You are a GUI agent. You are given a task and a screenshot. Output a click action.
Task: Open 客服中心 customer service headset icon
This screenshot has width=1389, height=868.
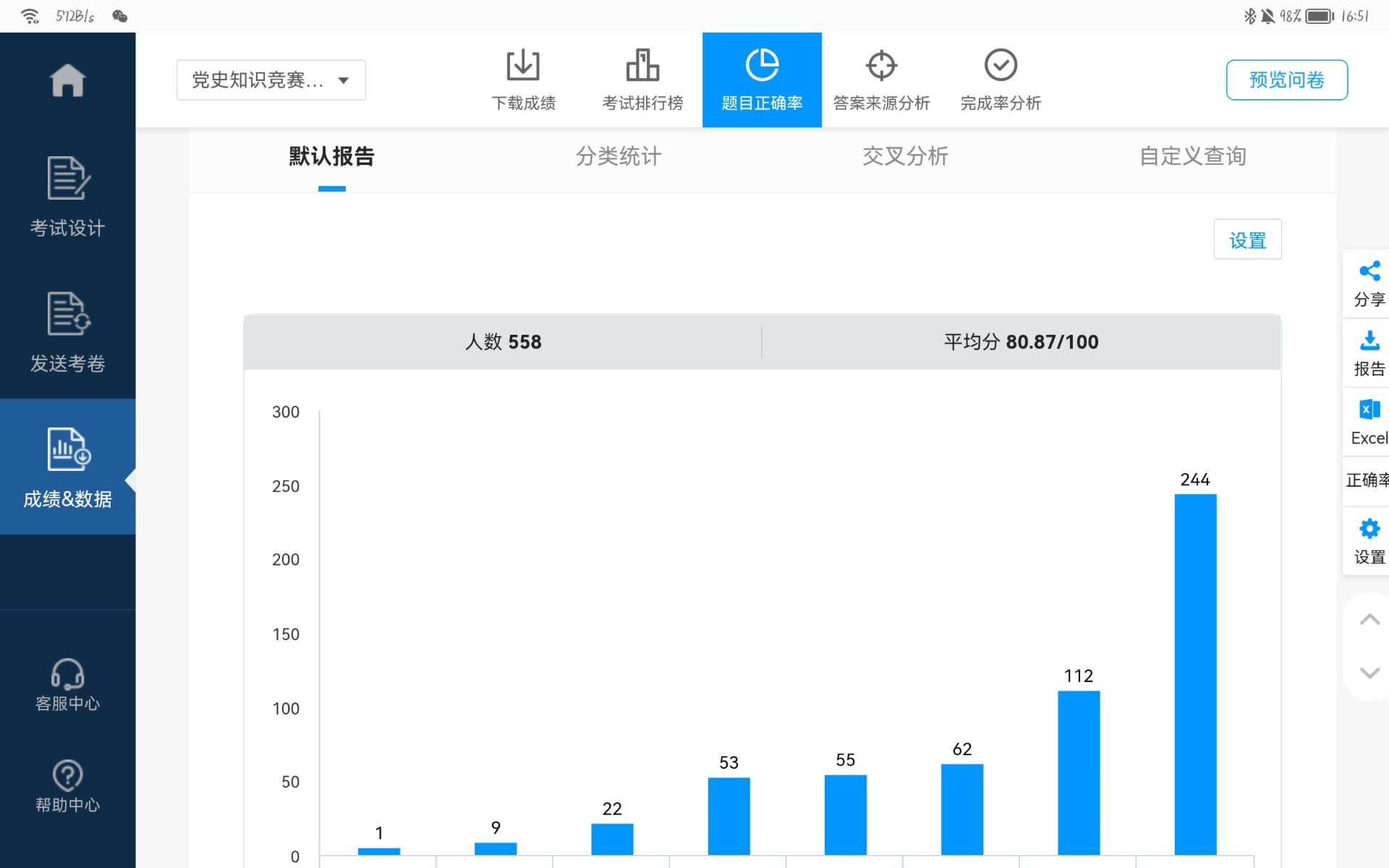click(x=67, y=684)
